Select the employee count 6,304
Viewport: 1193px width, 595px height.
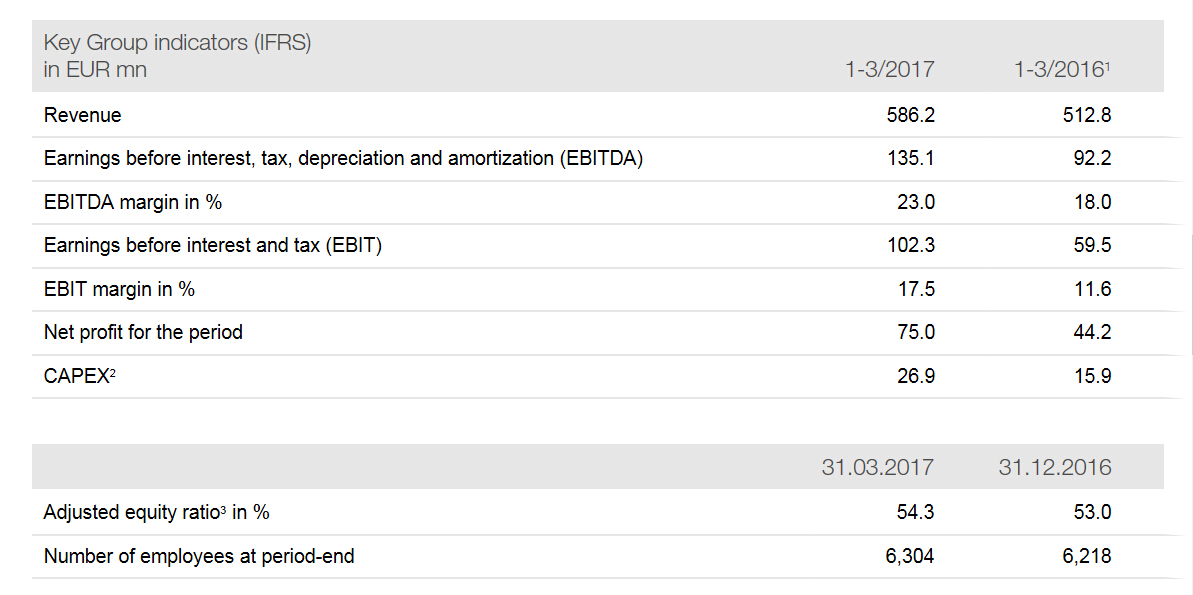911,556
